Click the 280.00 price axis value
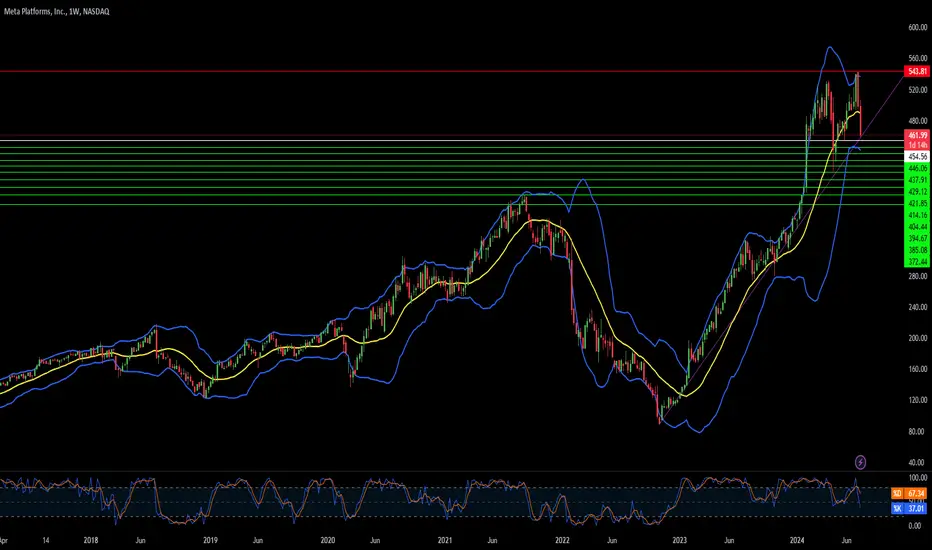Screen dimensions: 932x550 tap(918, 276)
